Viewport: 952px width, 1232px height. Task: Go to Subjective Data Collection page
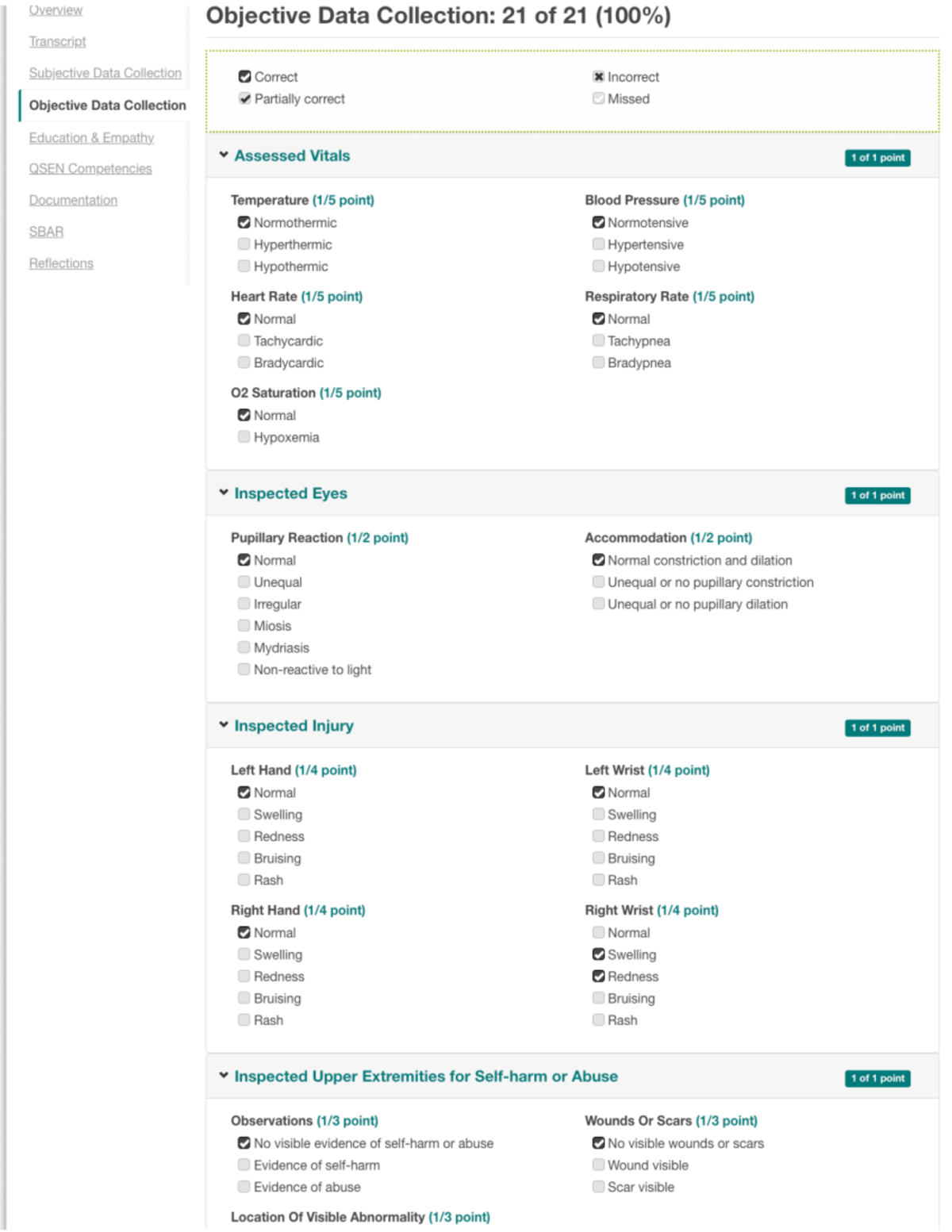pos(106,73)
